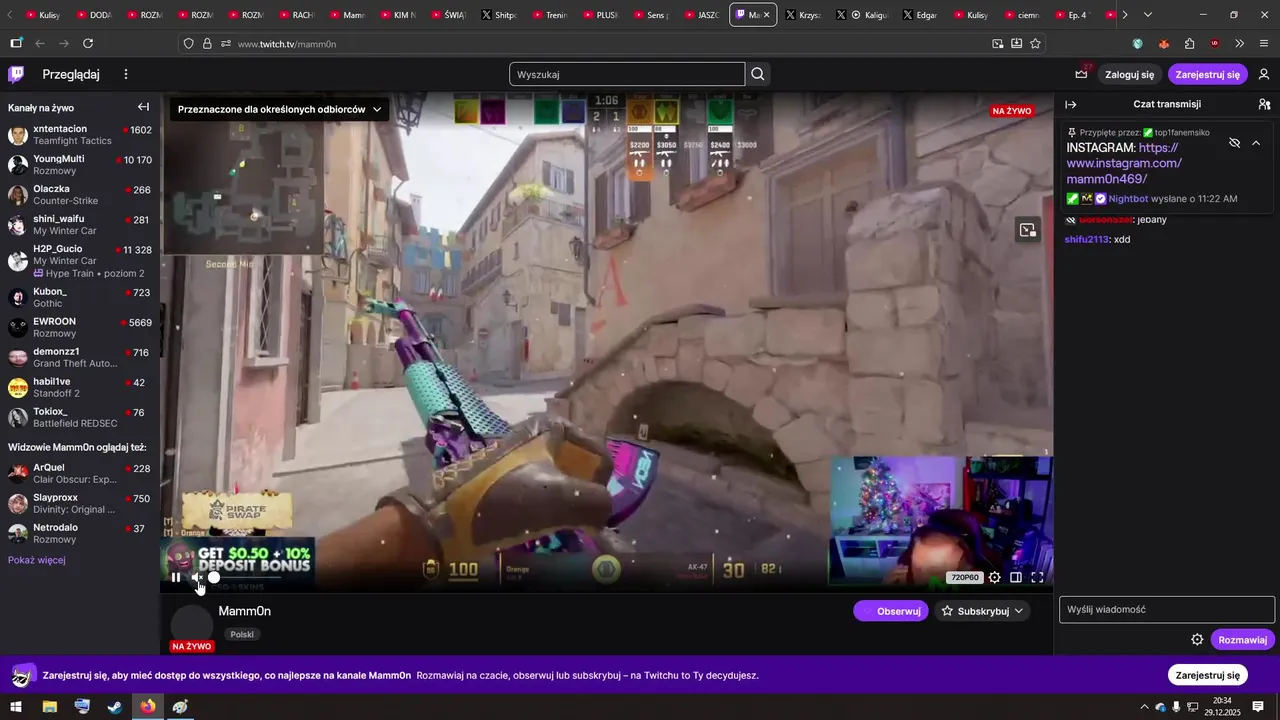Go back in browser history
The width and height of the screenshot is (1280, 720).
40,44
